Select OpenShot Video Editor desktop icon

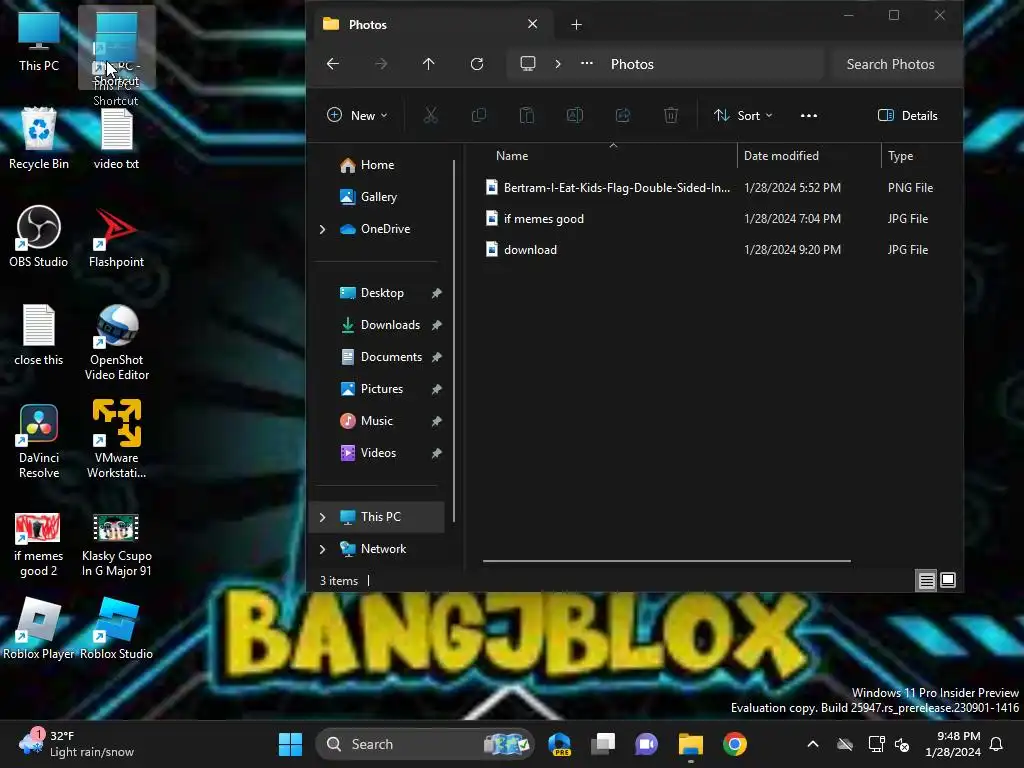click(116, 342)
